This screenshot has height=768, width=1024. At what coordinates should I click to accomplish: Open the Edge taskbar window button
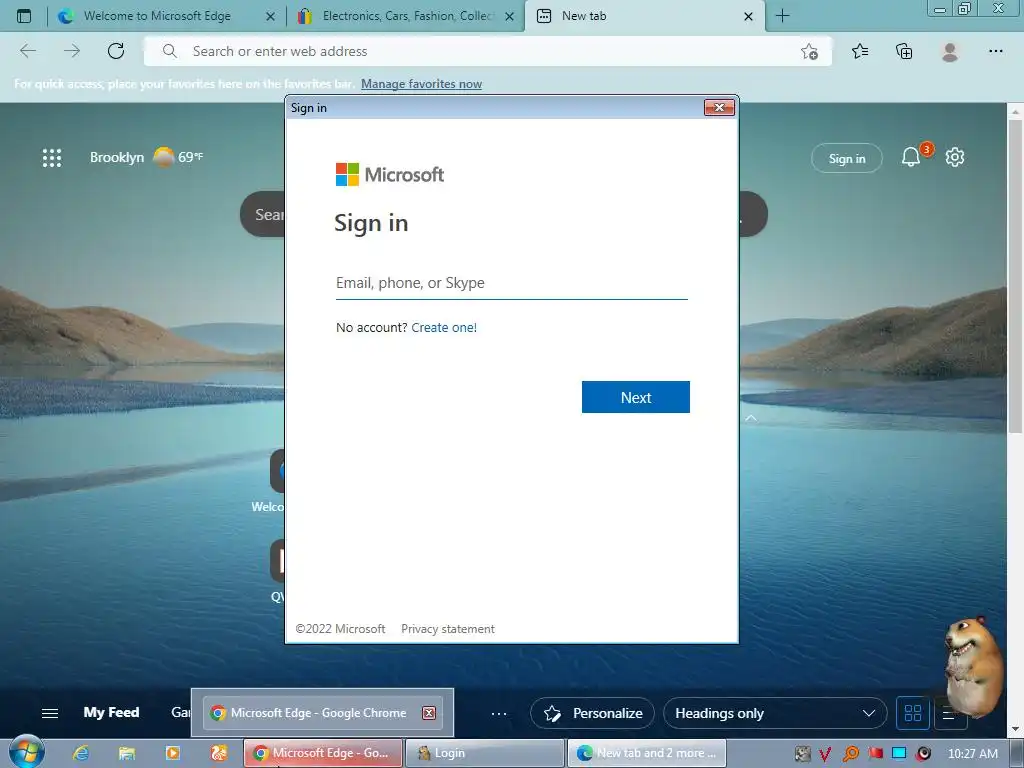click(x=647, y=753)
